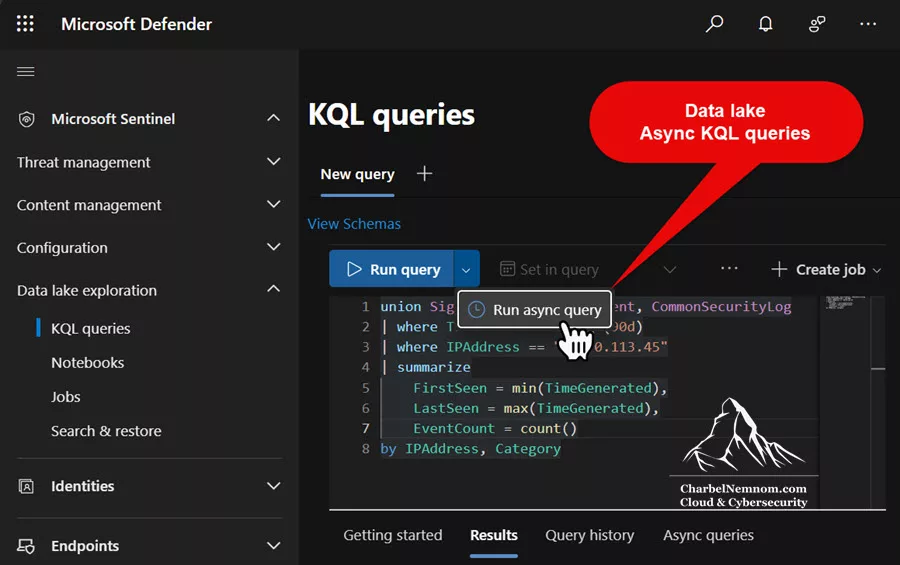Open the Create job dropdown

coord(876,270)
